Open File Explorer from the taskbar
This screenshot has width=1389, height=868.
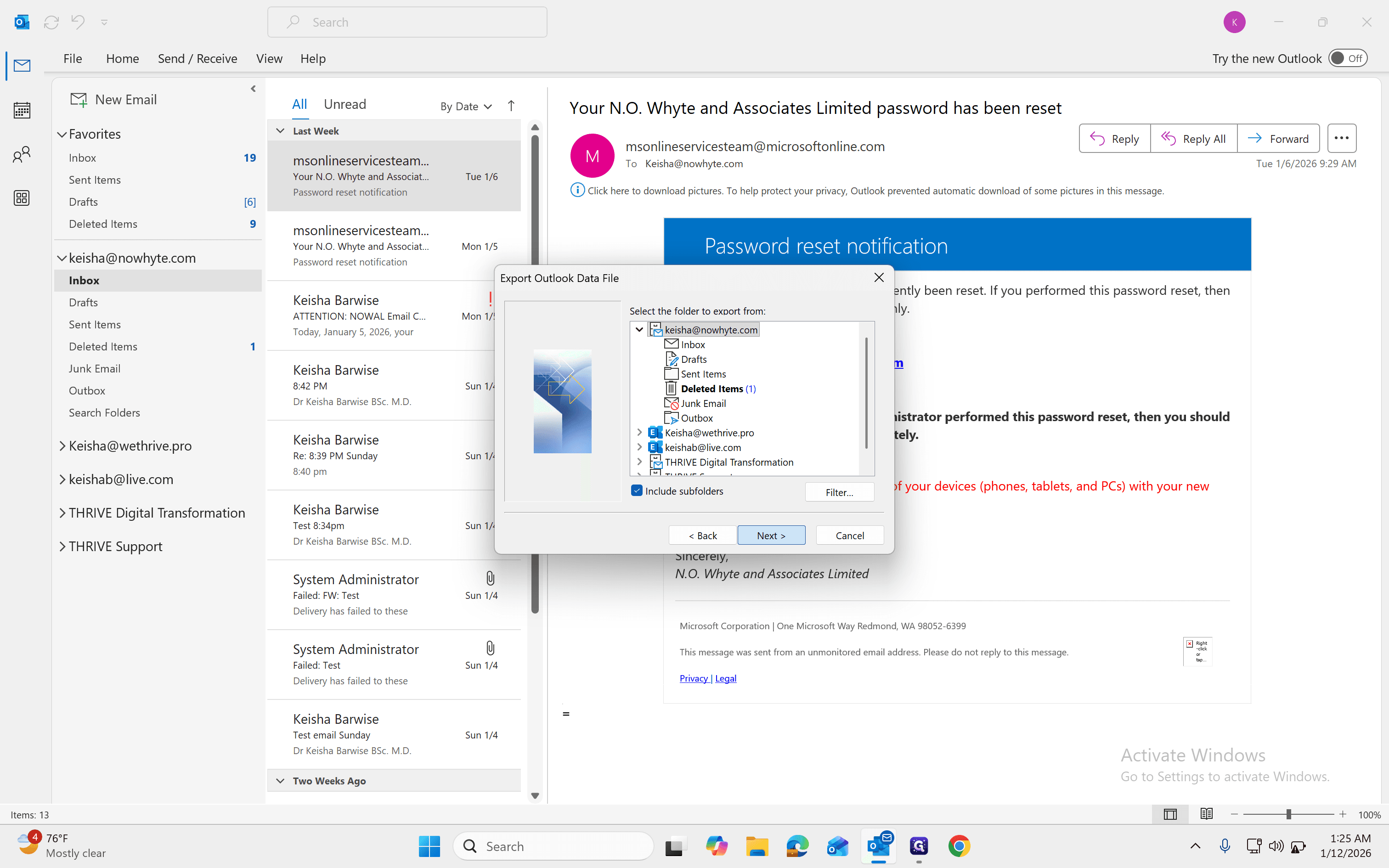coord(757,846)
